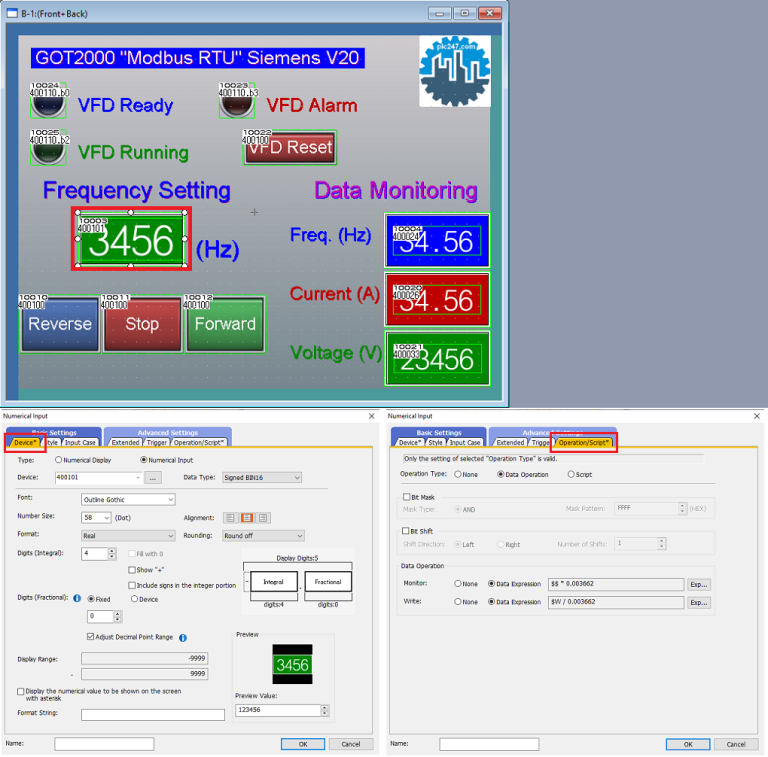Image resolution: width=768 pixels, height=757 pixels.
Task: Expand the Font dropdown showing Outline Gothic
Action: click(128, 499)
